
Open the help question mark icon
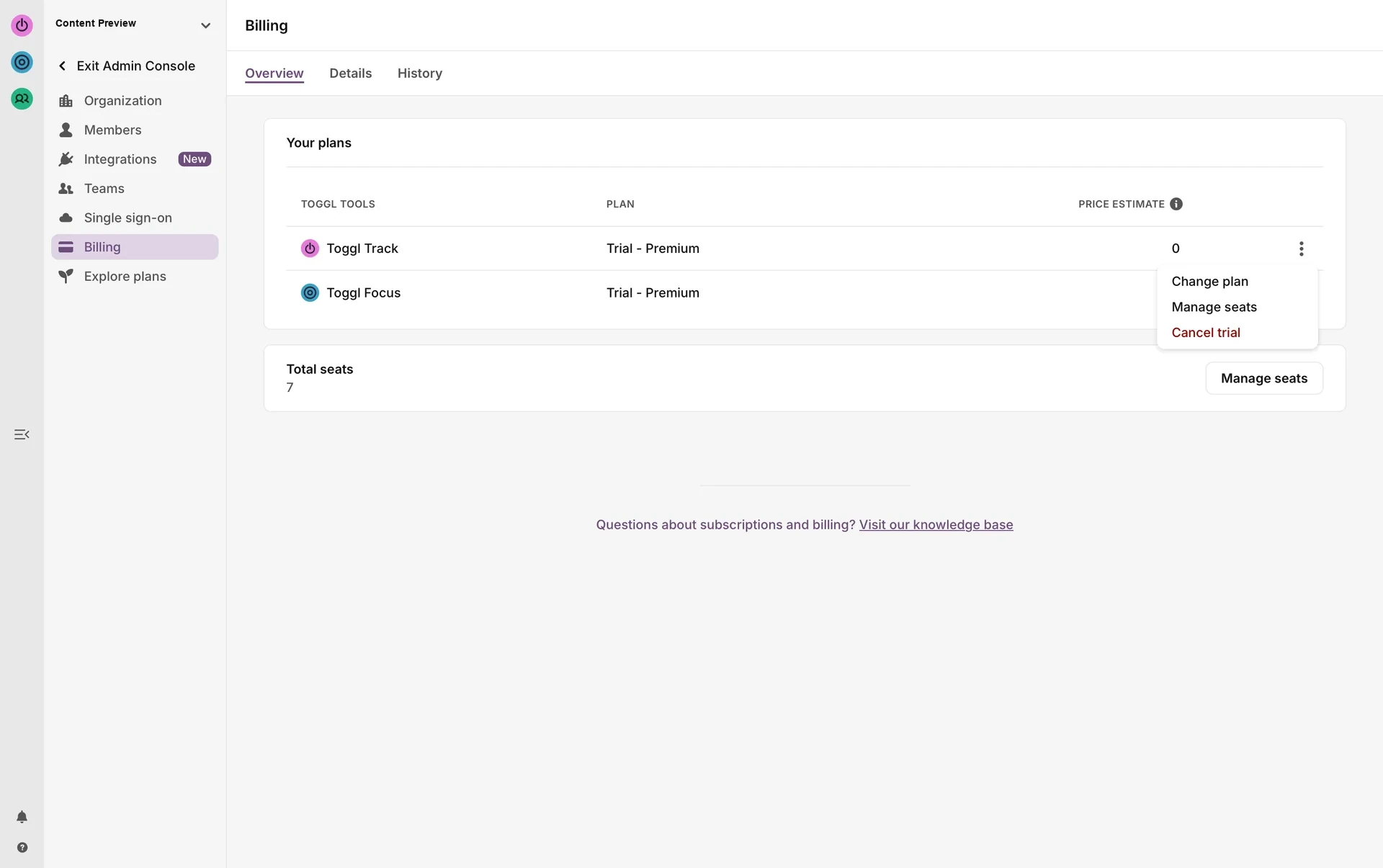pos(22,848)
